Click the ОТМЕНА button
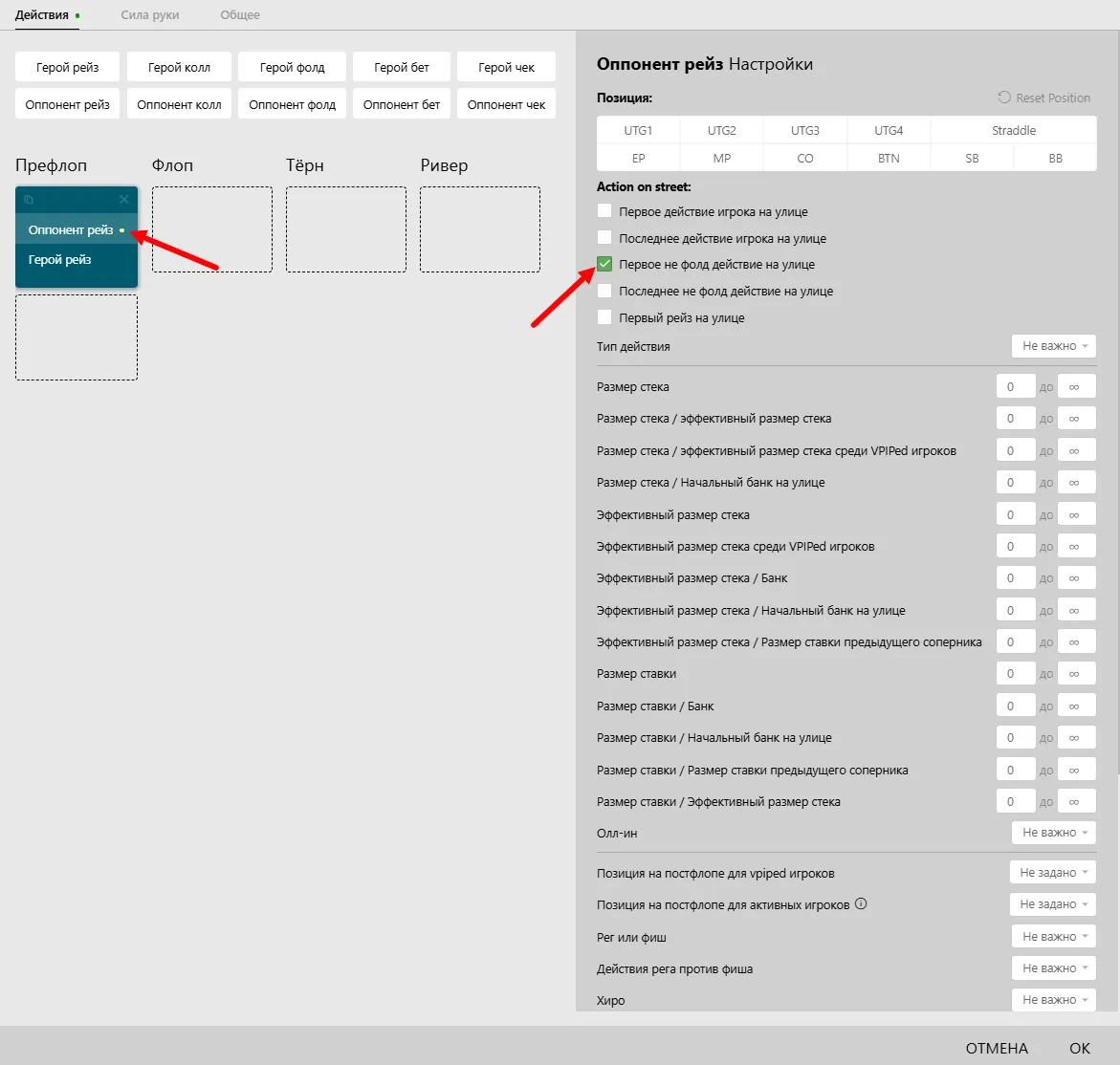1120x1065 pixels. point(997,1048)
